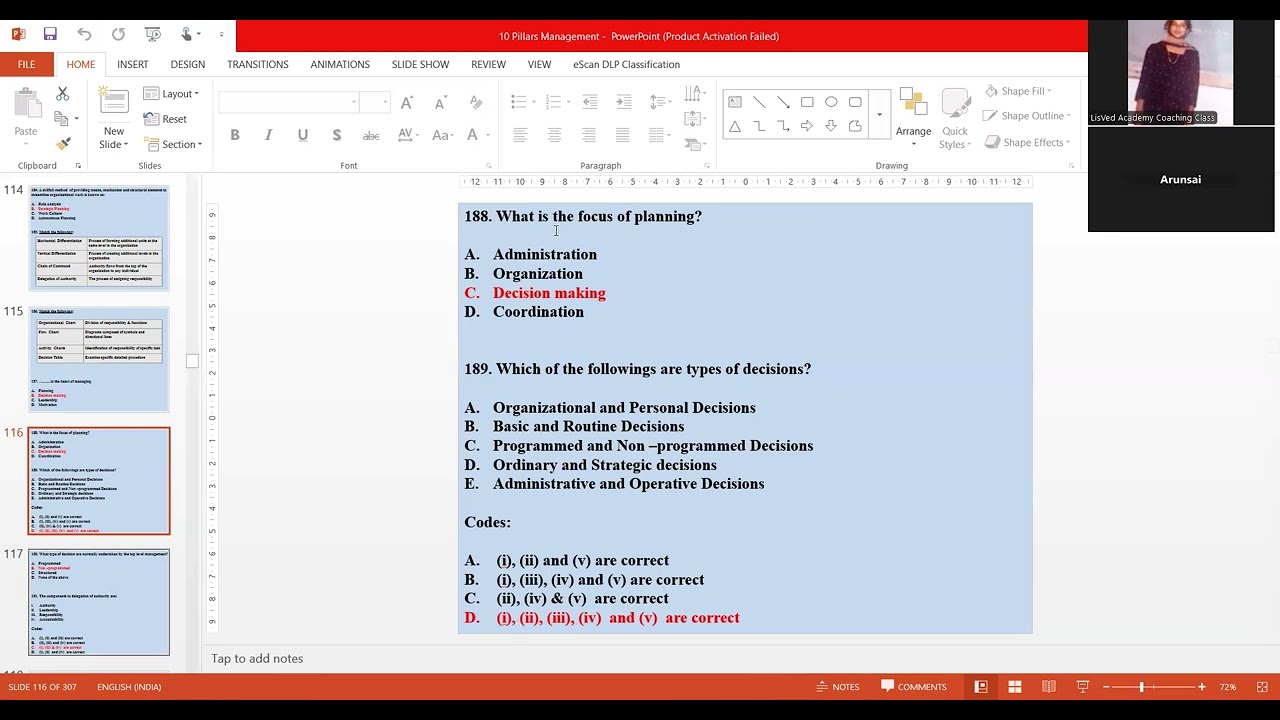
Task: Toggle Align Left paragraph alignment
Action: [520, 135]
